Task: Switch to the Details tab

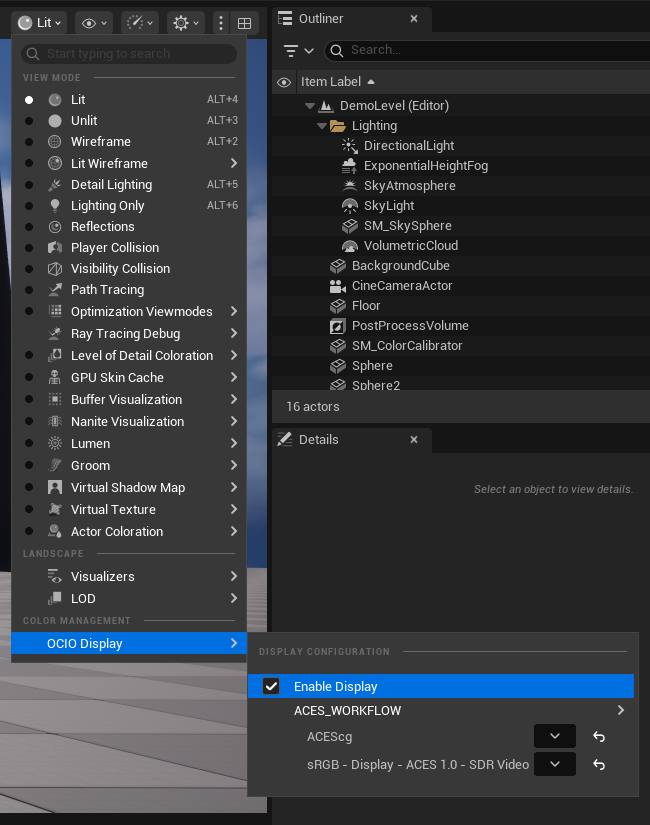Action: 318,440
